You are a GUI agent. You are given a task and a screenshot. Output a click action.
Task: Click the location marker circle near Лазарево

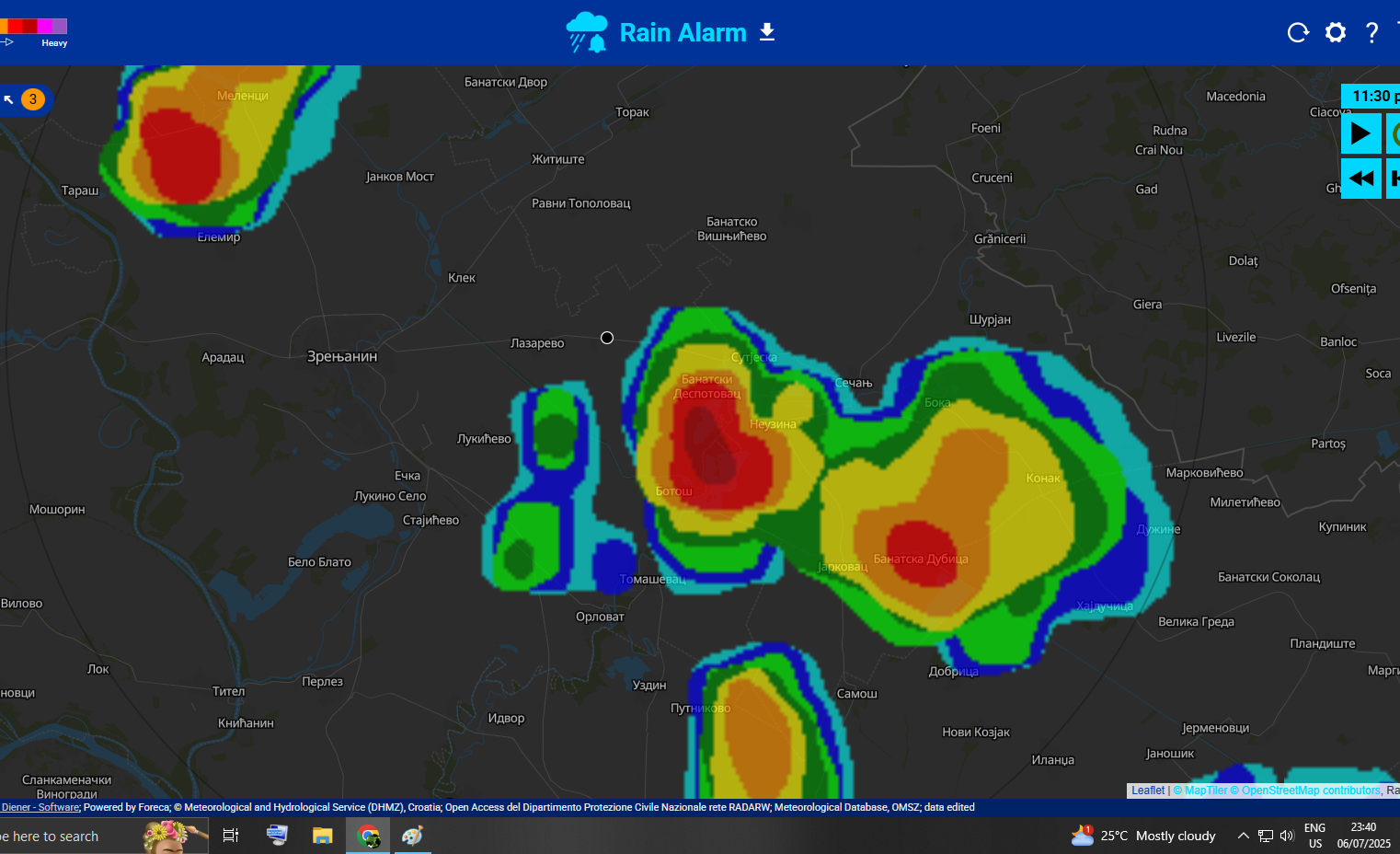click(607, 338)
